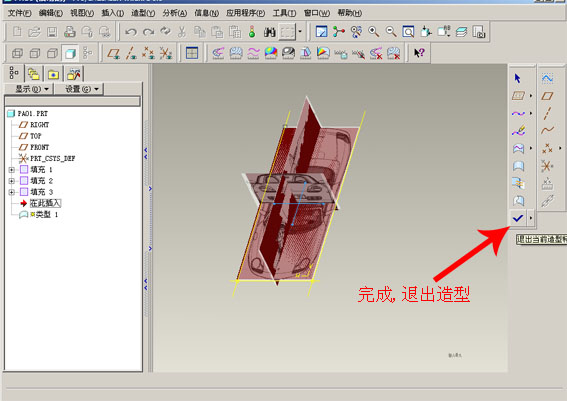The width and height of the screenshot is (567, 401).
Task: Open the Layers icon in top toolbar
Action: 461,32
